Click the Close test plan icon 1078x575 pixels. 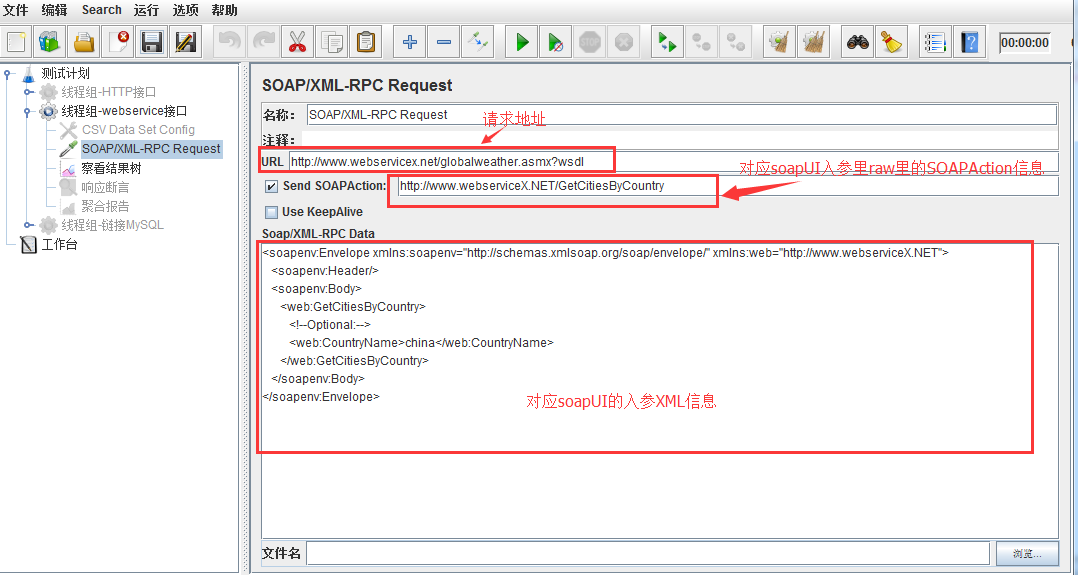click(x=118, y=43)
